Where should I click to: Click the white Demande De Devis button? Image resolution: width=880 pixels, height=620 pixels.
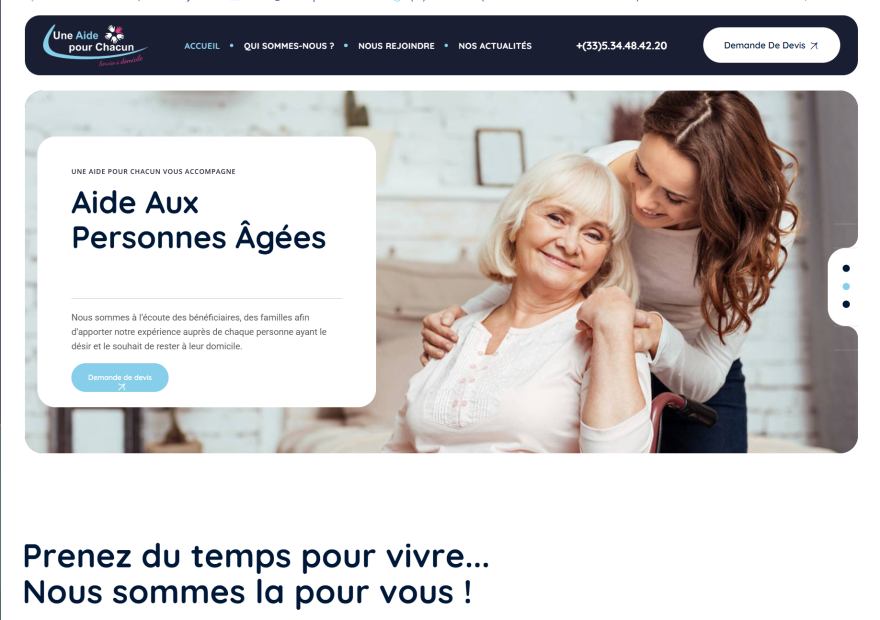[771, 45]
